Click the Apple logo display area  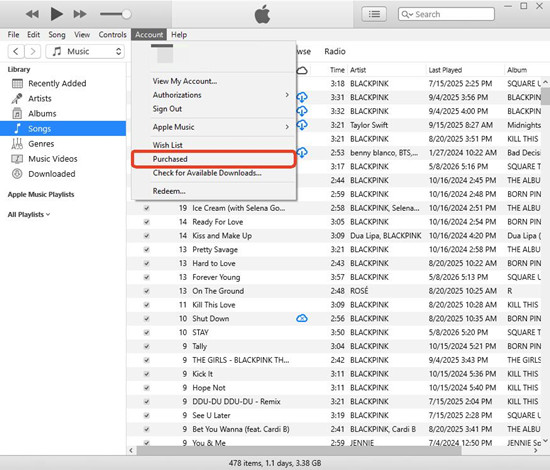[x=262, y=14]
